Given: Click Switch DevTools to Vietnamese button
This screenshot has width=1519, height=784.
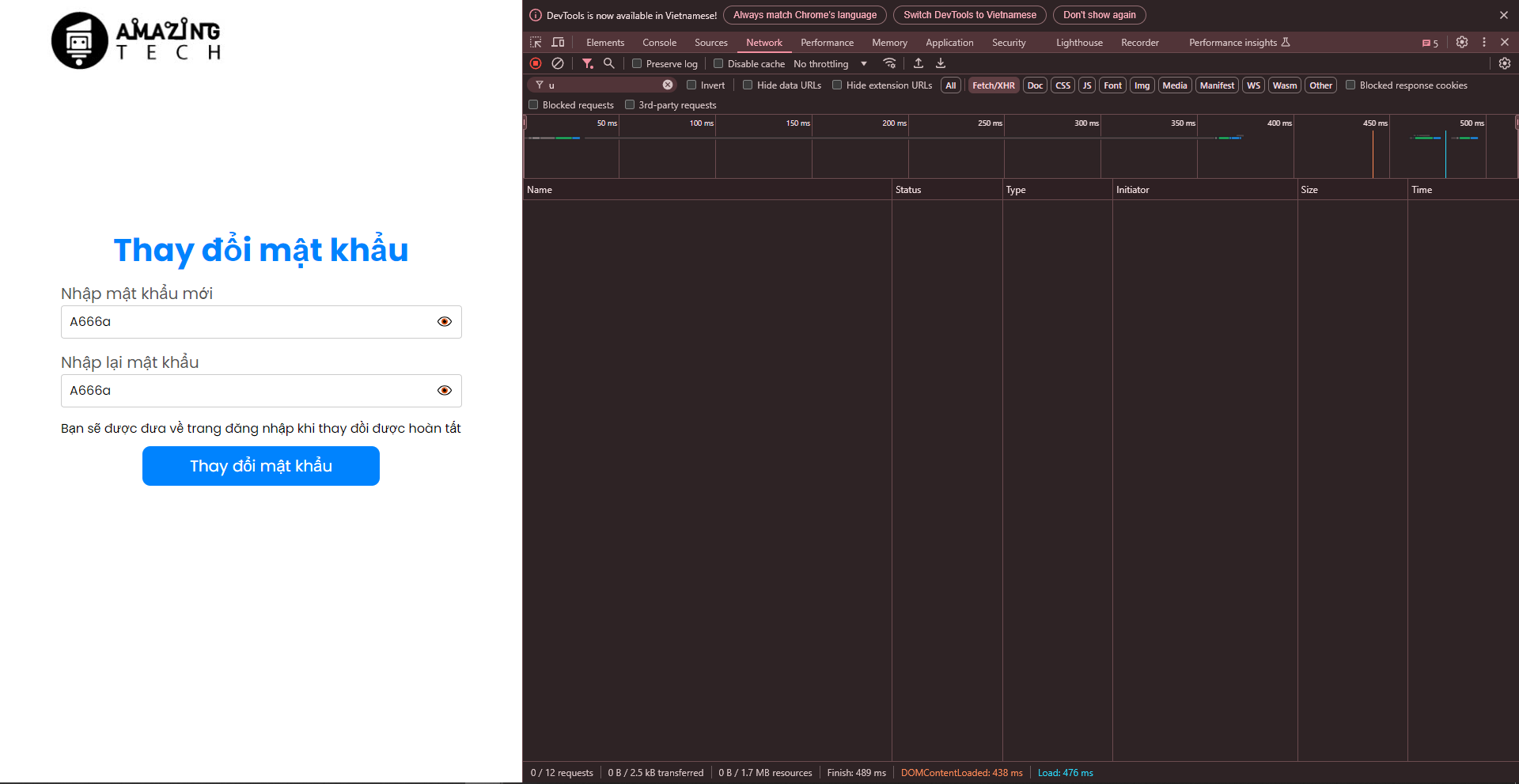Looking at the screenshot, I should [x=969, y=15].
